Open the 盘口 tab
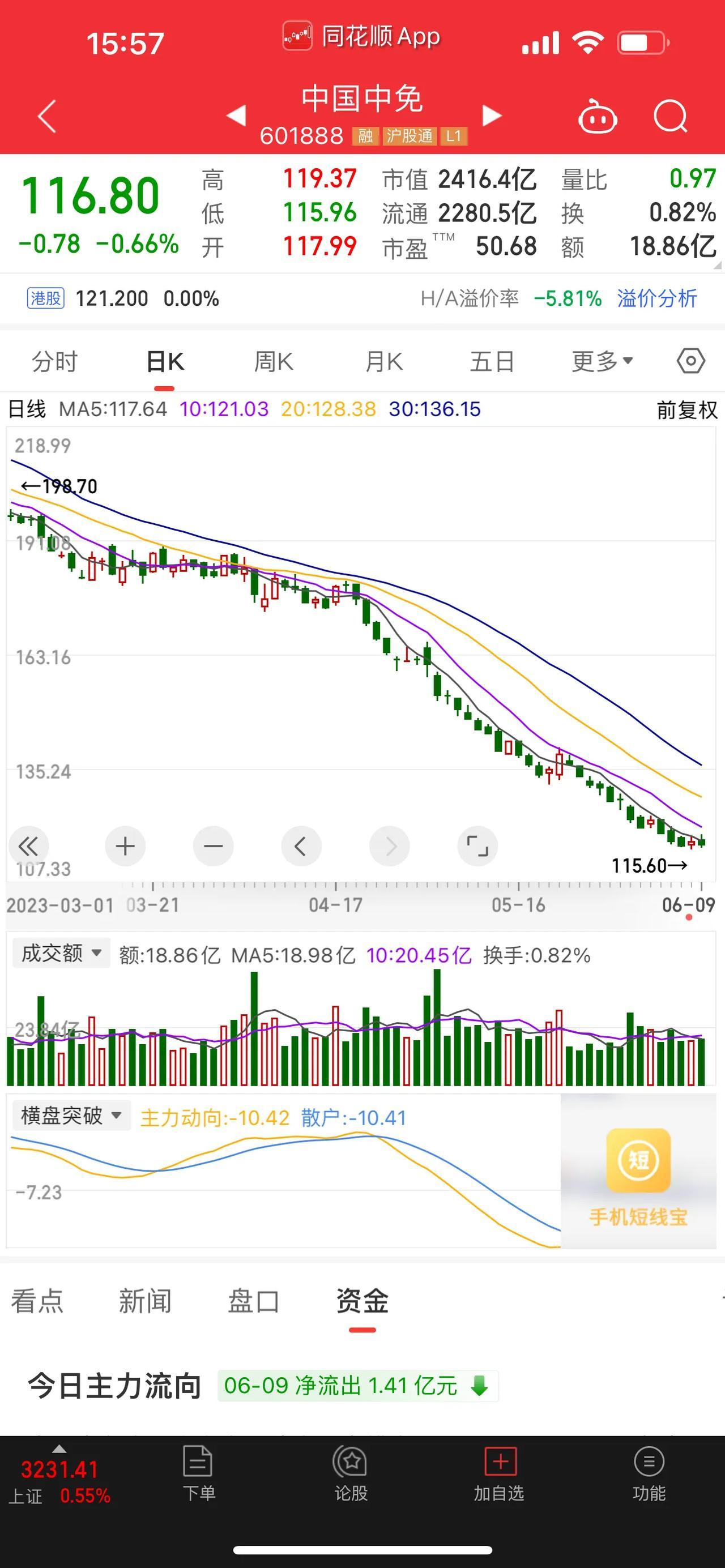The height and width of the screenshot is (1568, 725). [253, 1300]
